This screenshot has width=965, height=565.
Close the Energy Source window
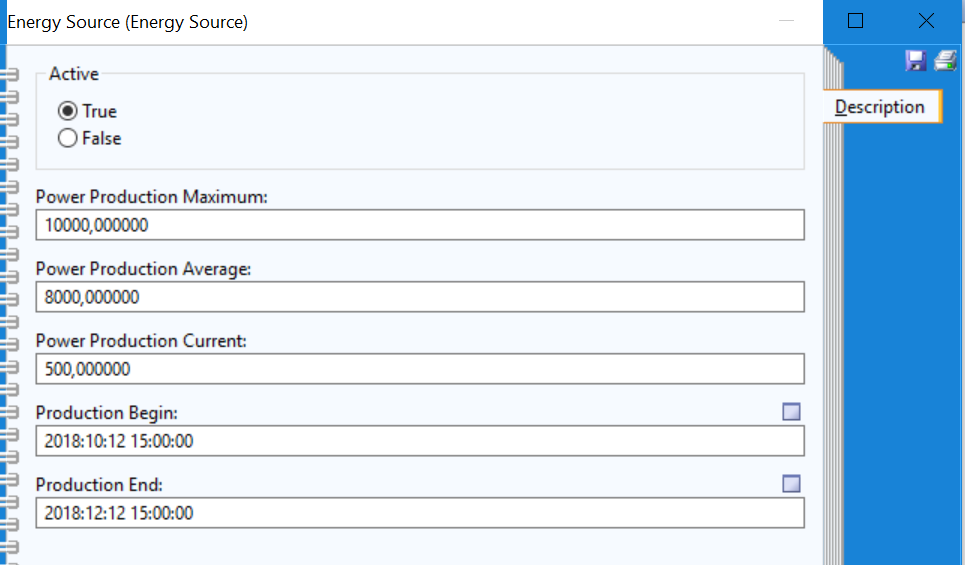(926, 21)
